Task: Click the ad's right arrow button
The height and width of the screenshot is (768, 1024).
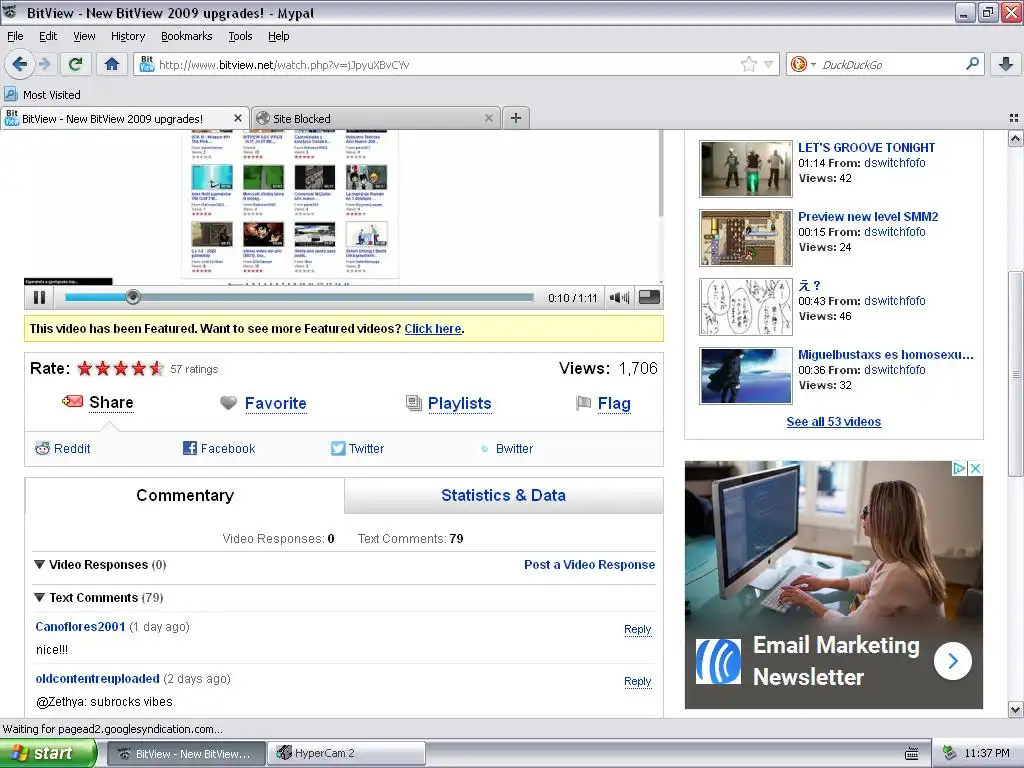Action: click(x=952, y=661)
